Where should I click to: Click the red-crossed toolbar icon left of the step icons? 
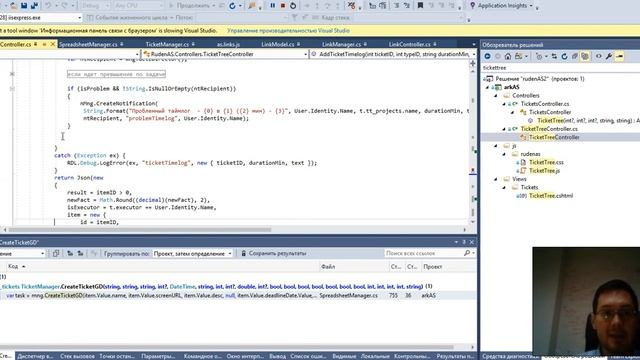point(351,6)
